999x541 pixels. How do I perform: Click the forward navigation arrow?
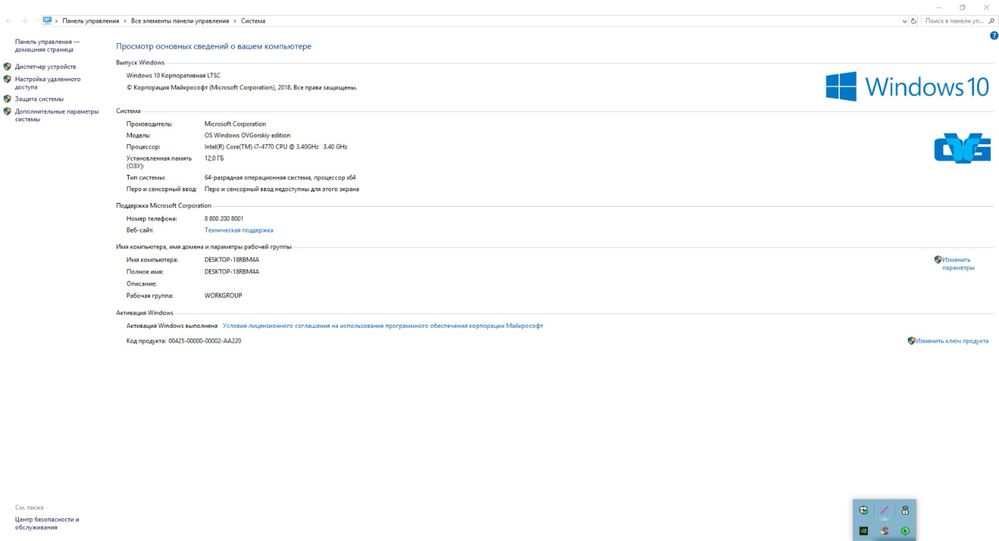(x=24, y=21)
